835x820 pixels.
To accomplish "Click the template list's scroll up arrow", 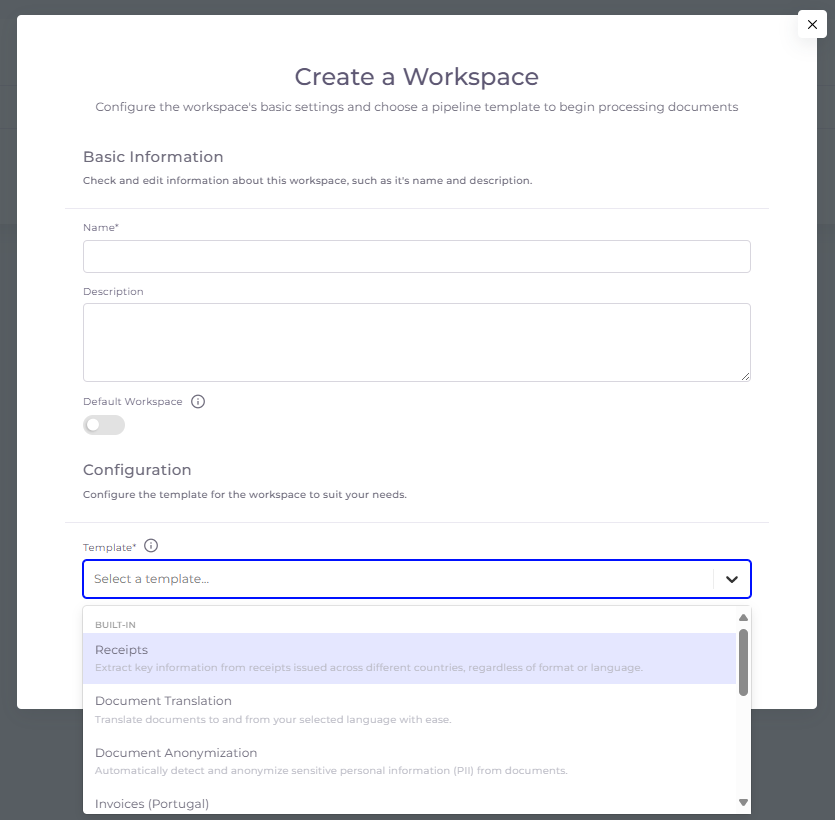I will (743, 617).
